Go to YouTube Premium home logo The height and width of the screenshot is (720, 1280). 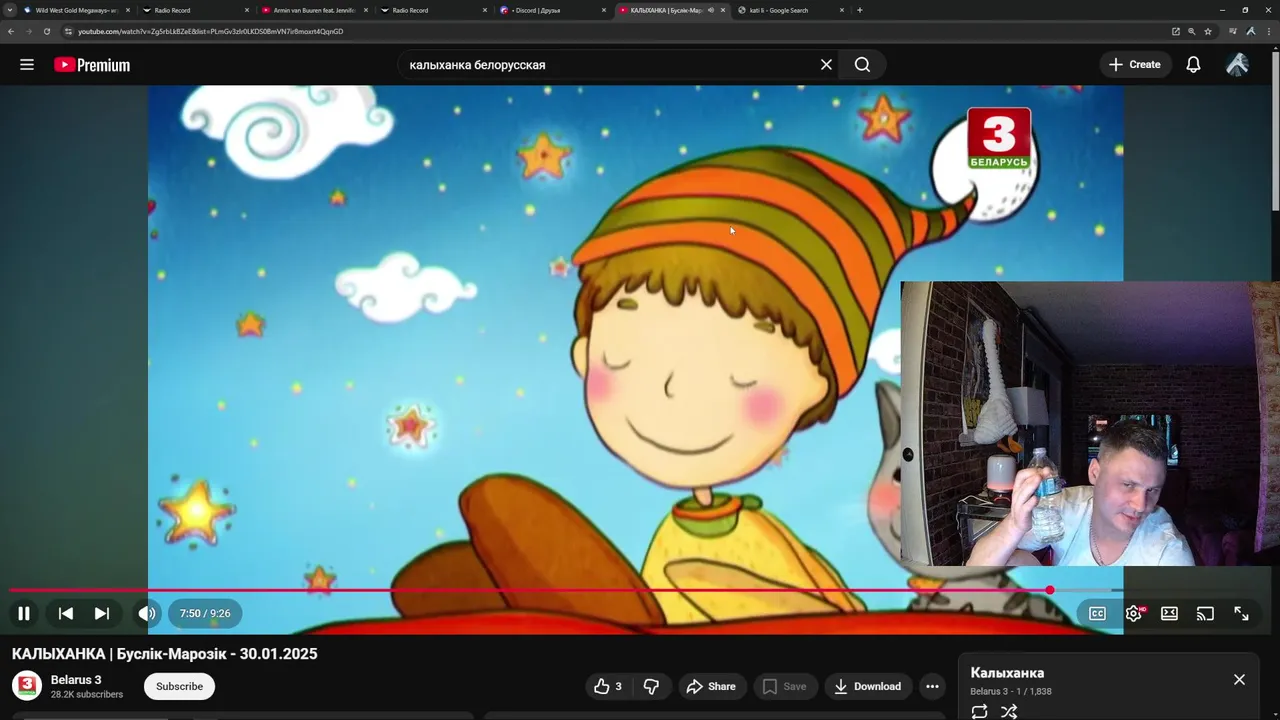tap(92, 65)
